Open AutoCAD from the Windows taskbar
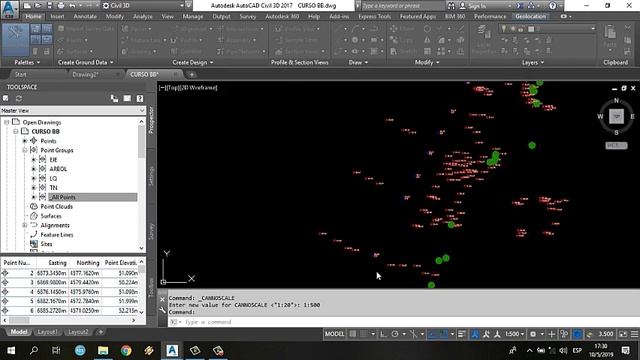640x360 pixels. pyautogui.click(x=172, y=350)
